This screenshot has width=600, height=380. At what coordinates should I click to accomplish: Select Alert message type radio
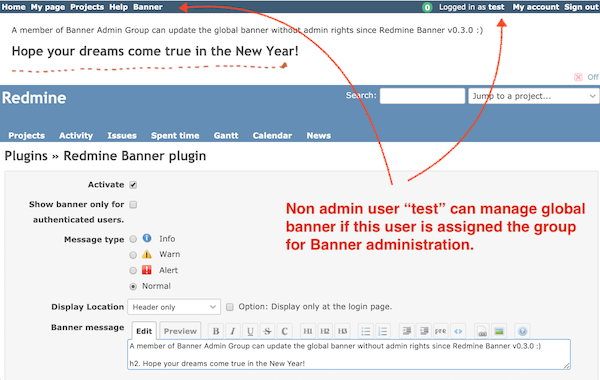click(x=133, y=271)
